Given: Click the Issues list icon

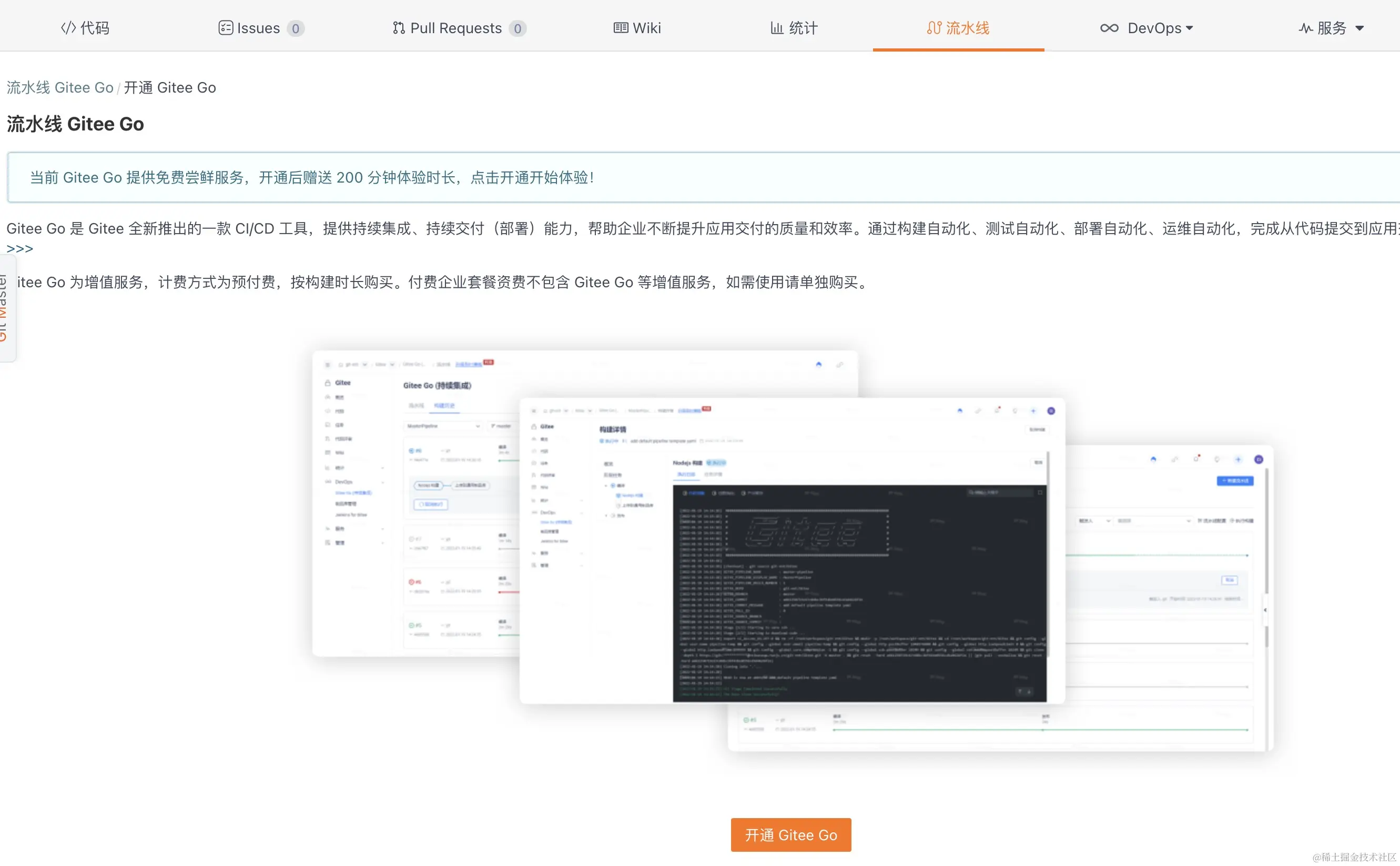Looking at the screenshot, I should click(x=226, y=27).
